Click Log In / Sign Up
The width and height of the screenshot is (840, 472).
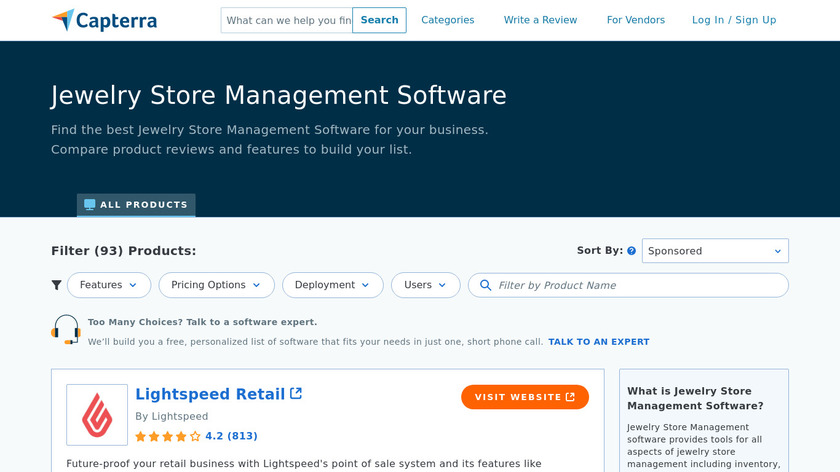[x=734, y=20]
